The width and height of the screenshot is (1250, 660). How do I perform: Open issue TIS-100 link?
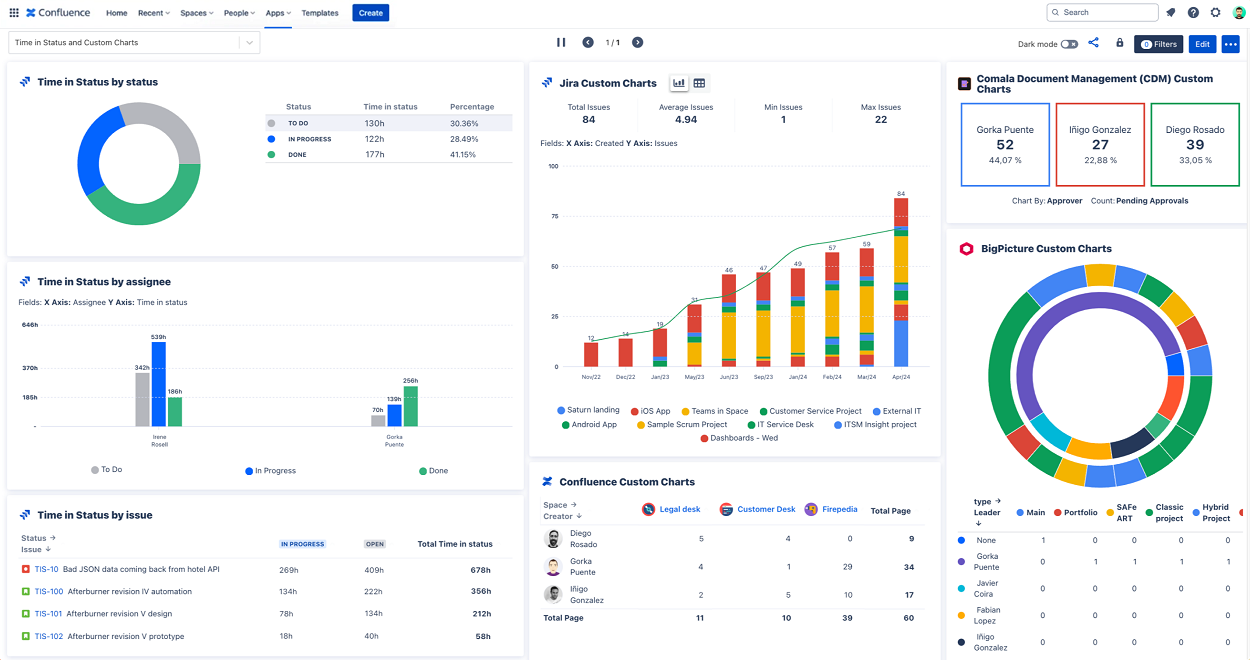click(x=48, y=592)
